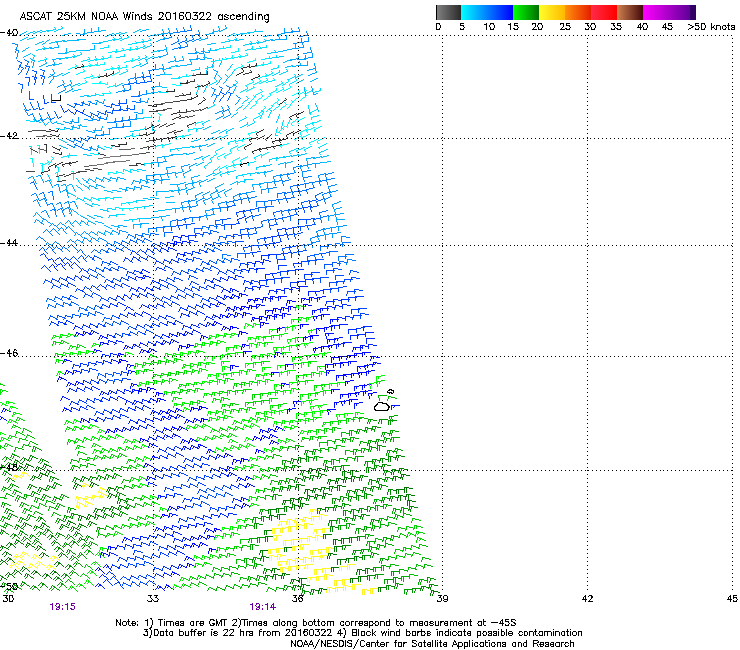
Task: Click the 'Data buffer is 22 hrs' note line
Action: click(362, 633)
